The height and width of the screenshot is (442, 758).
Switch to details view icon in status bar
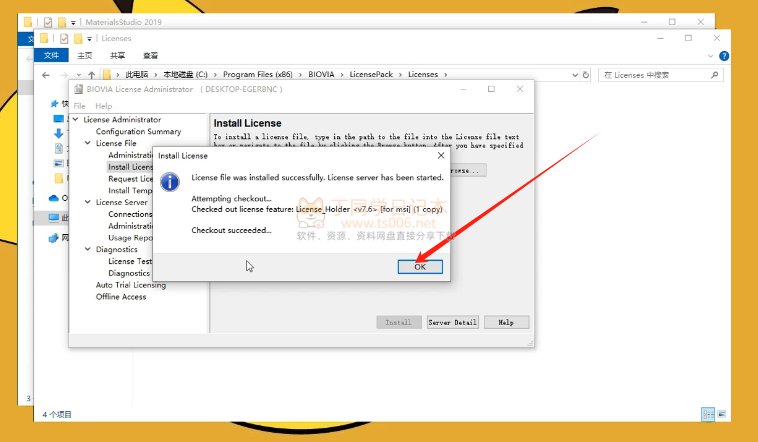point(708,414)
